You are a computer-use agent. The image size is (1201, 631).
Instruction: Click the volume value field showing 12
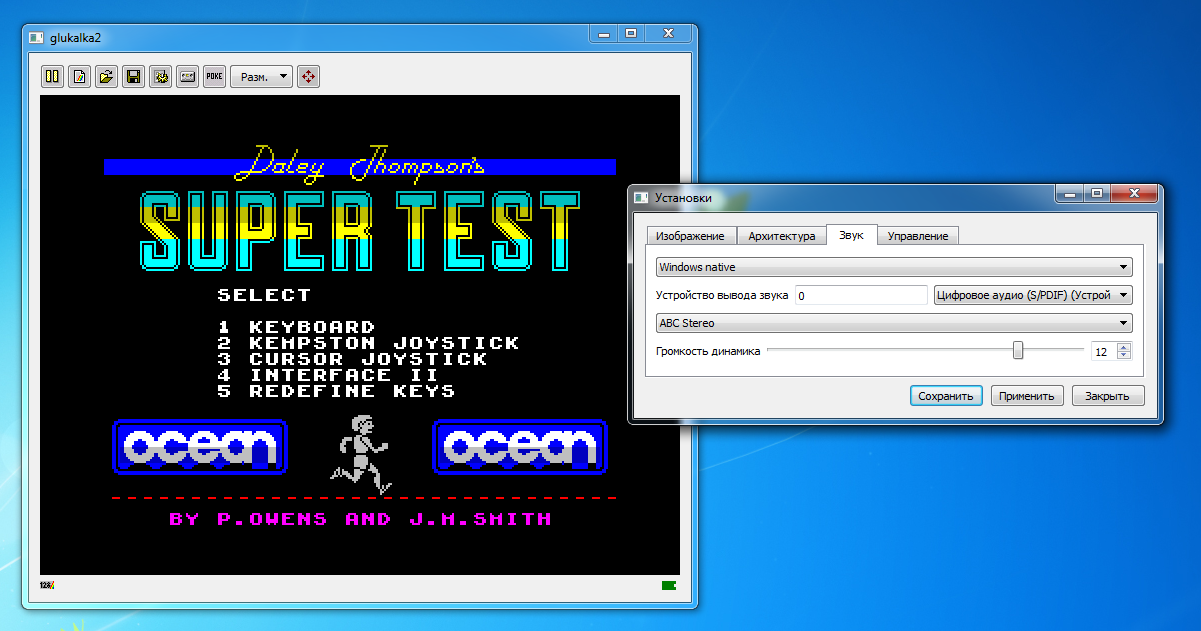click(1103, 351)
